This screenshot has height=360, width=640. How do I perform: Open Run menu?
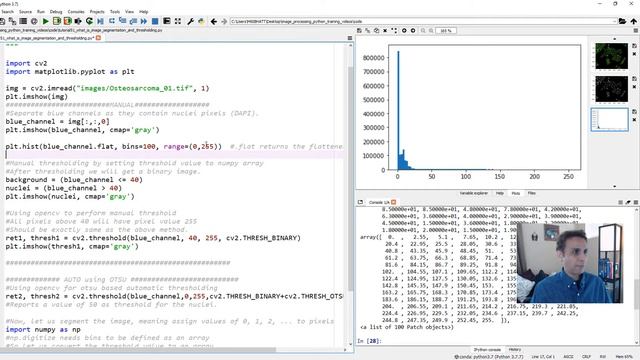(x=41, y=12)
